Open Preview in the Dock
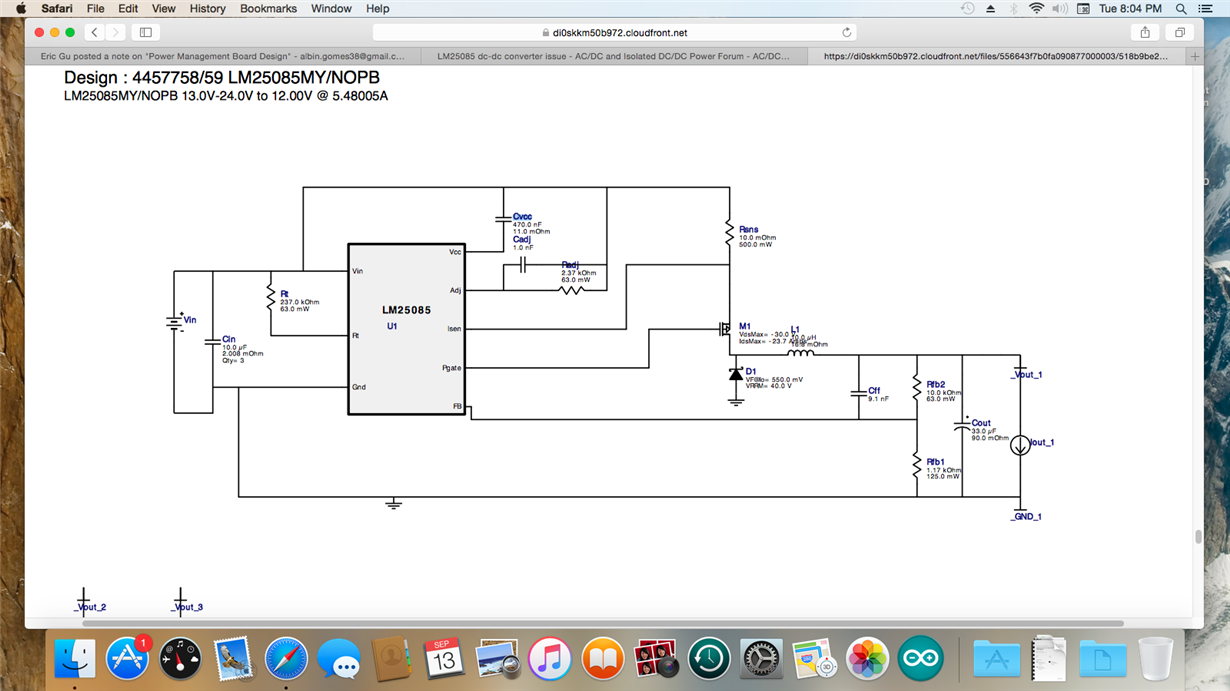 [497, 659]
